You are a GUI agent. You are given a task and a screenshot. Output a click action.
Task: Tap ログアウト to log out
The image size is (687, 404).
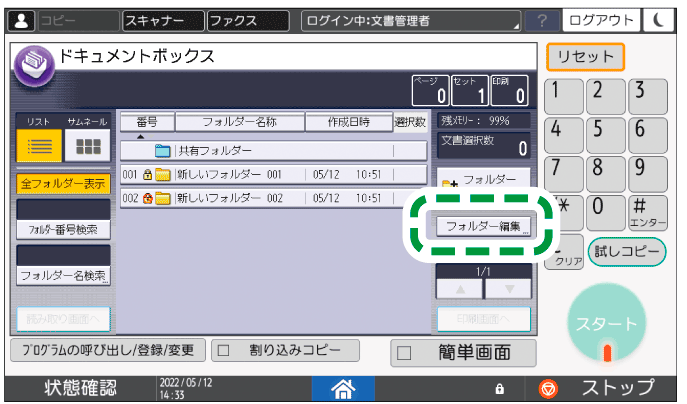[x=601, y=20]
